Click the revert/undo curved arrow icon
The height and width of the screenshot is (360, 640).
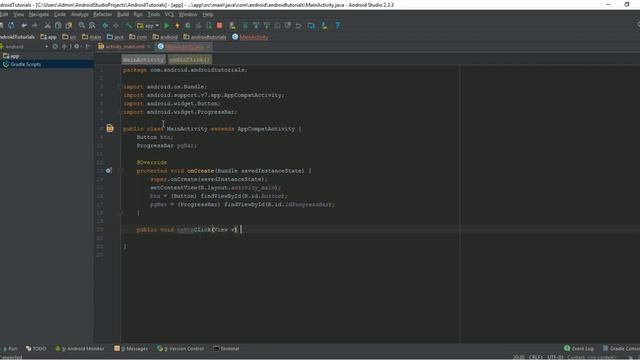tap(298, 25)
